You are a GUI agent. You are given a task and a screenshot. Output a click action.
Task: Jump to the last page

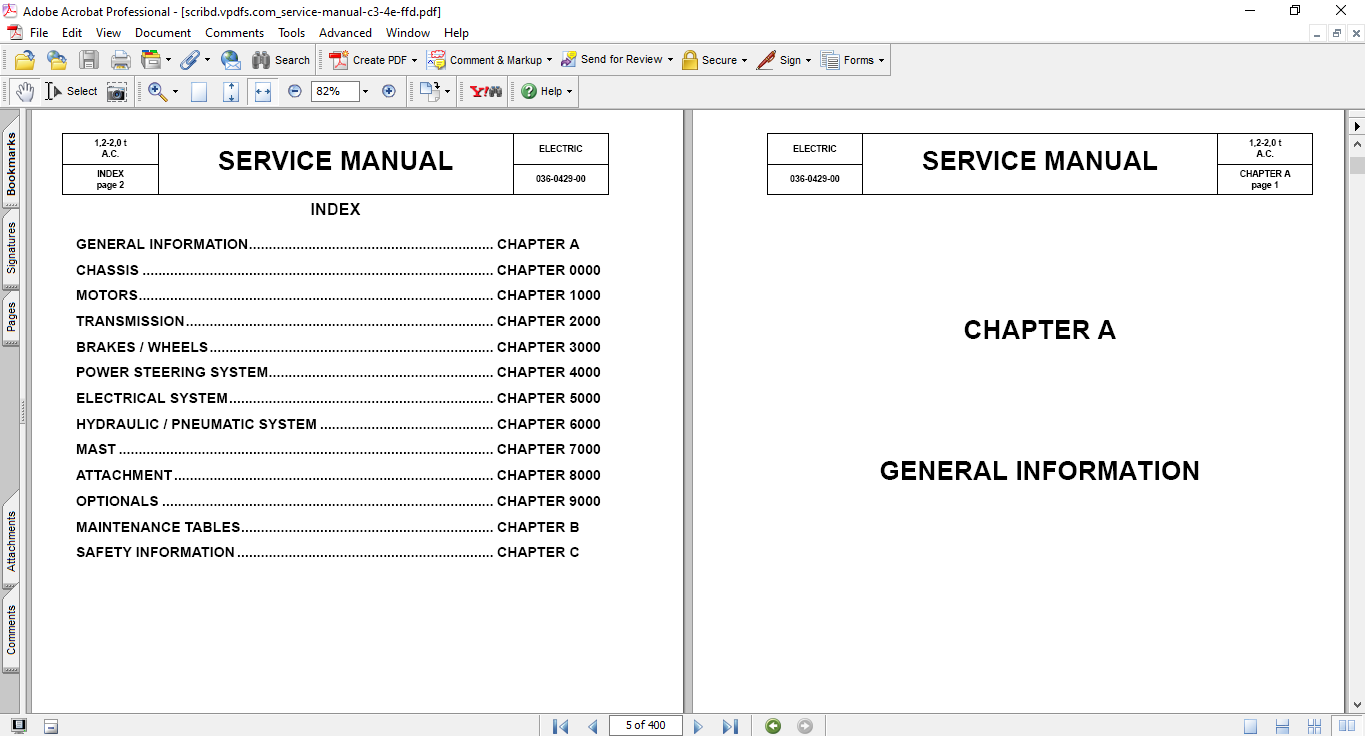coord(730,726)
